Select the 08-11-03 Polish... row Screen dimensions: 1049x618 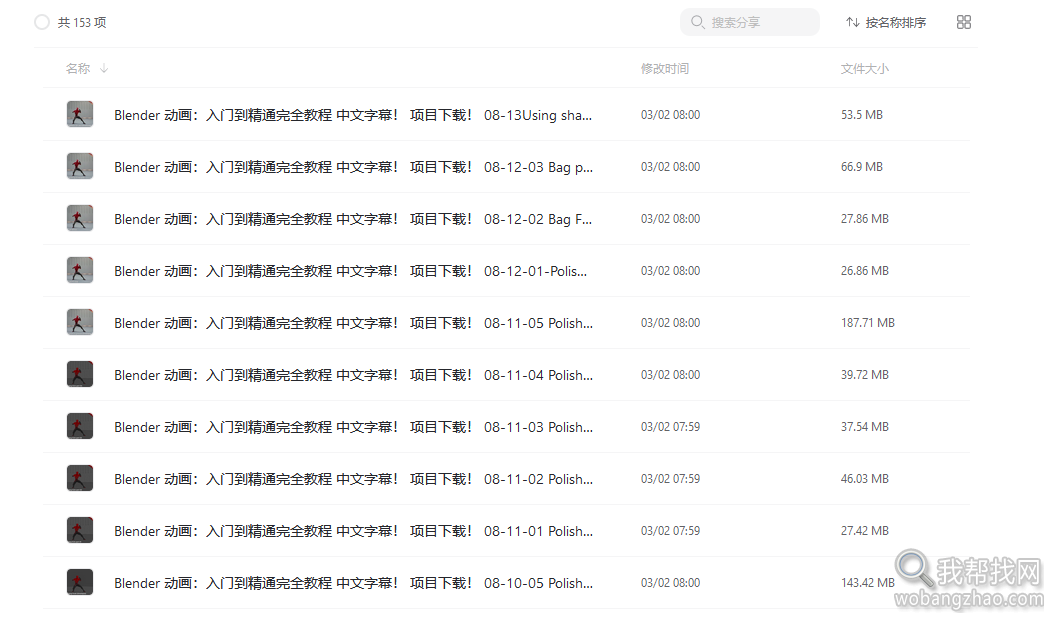506,427
